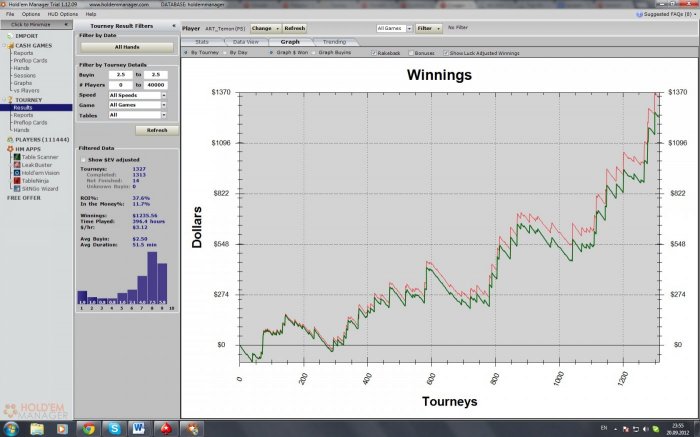Click the # Players maximum field
The width and height of the screenshot is (700, 437).
tap(156, 85)
